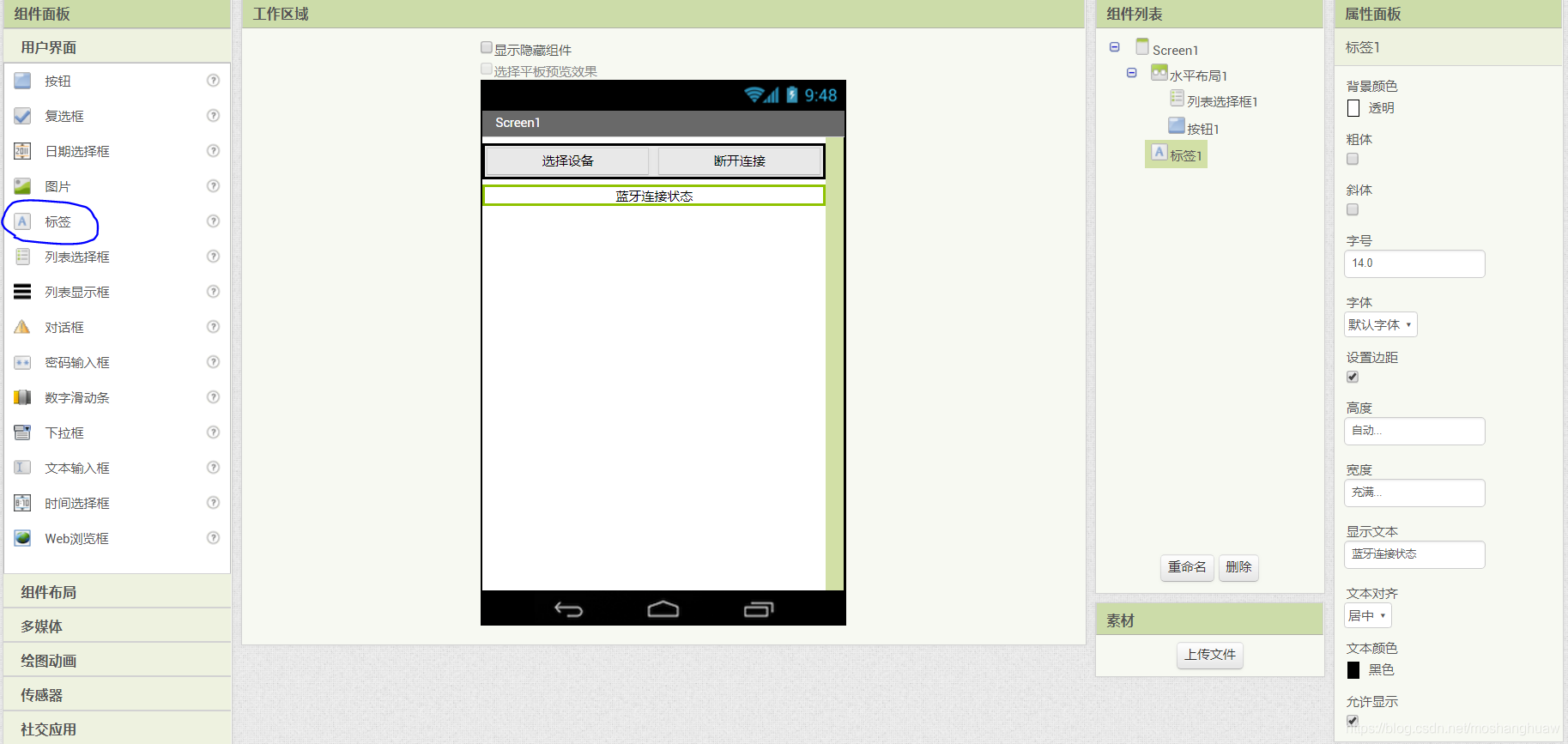Select the 对话框 notifier warning icon

(x=22, y=327)
